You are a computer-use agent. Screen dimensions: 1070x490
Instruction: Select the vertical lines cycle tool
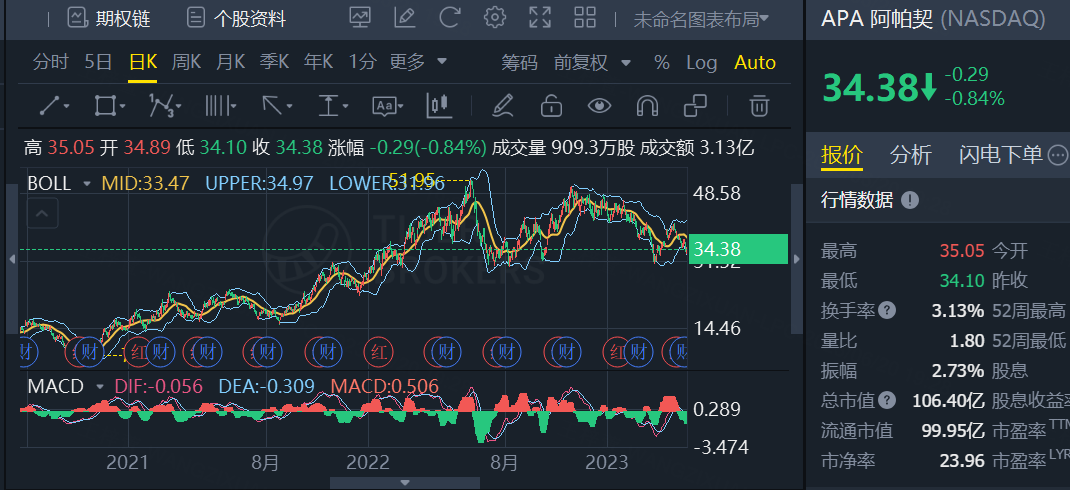[220, 106]
